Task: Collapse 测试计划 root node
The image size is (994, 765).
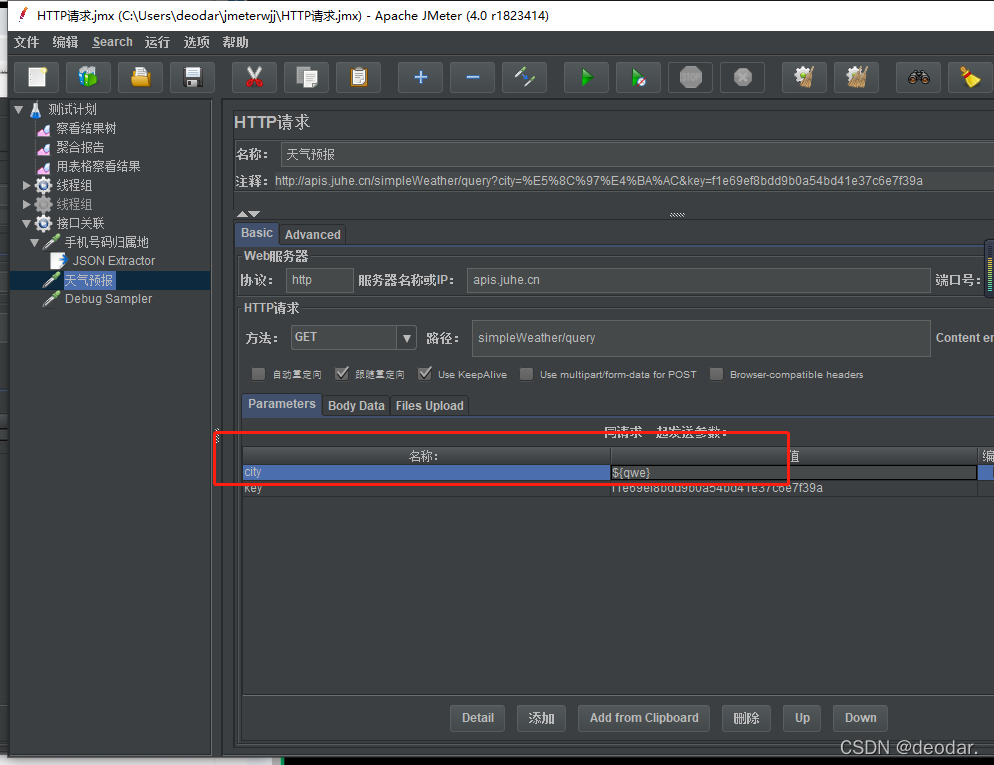Action: click(x=18, y=110)
